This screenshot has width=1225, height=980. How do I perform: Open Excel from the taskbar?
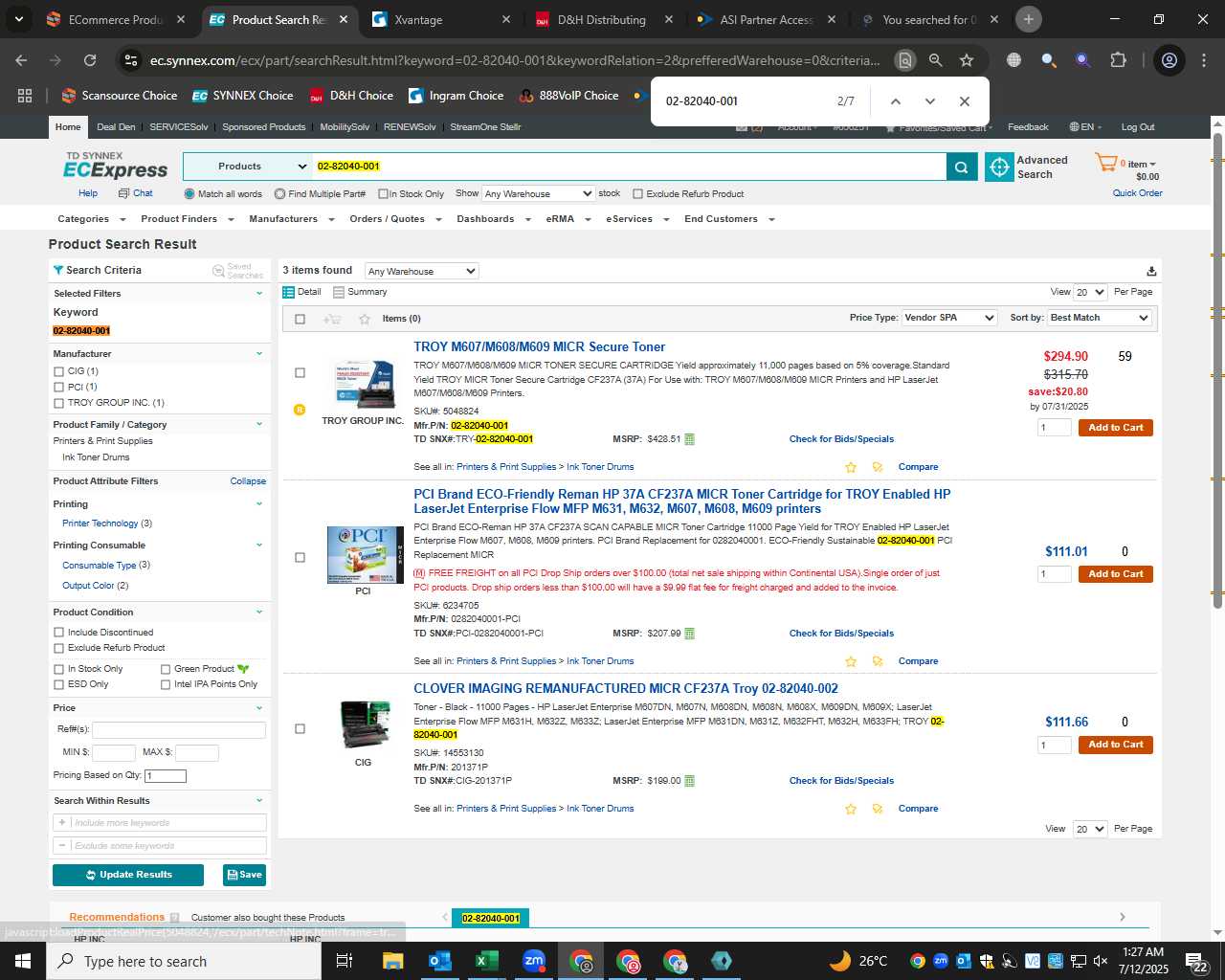(x=487, y=961)
